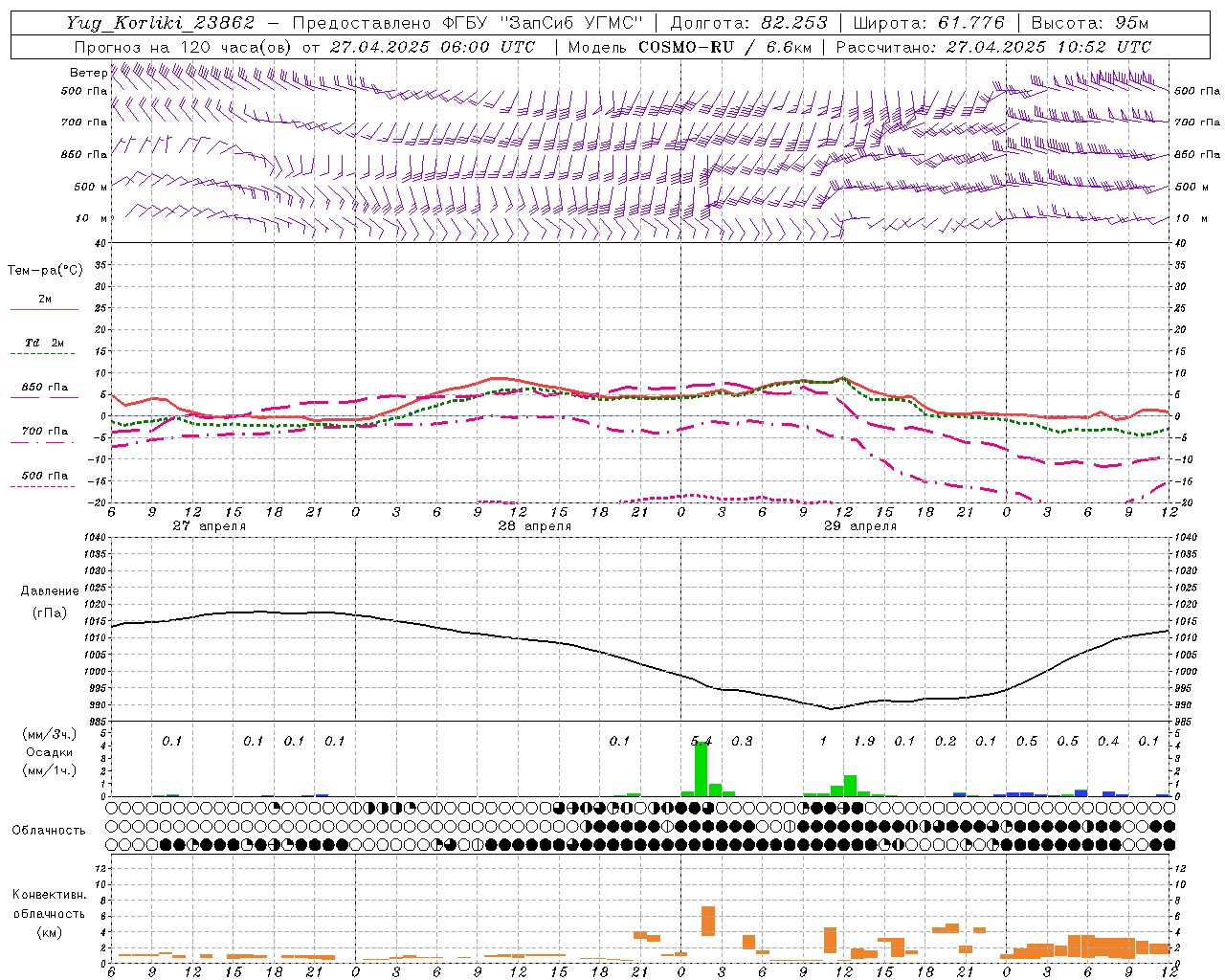The image size is (1225, 980).
Task: Click the 0.3 precipitation value
Action: 742,741
